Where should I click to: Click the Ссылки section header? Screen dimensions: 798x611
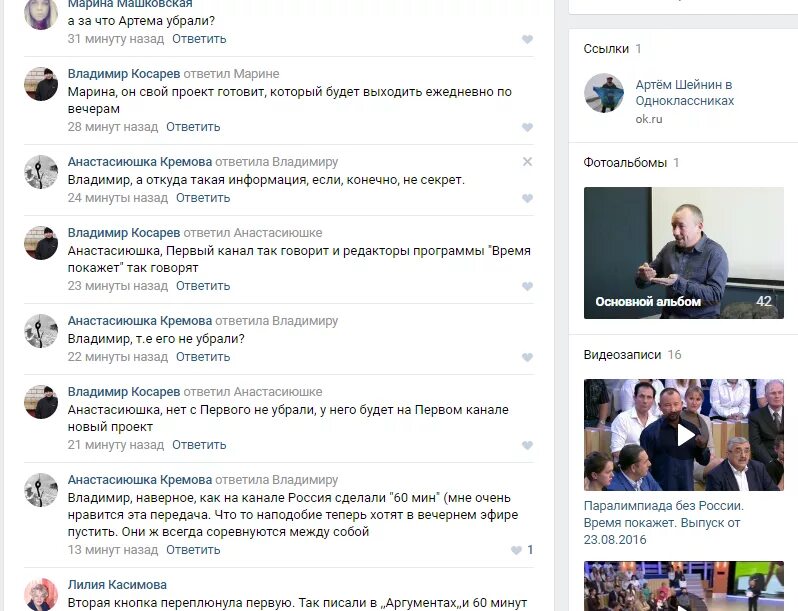pyautogui.click(x=606, y=49)
